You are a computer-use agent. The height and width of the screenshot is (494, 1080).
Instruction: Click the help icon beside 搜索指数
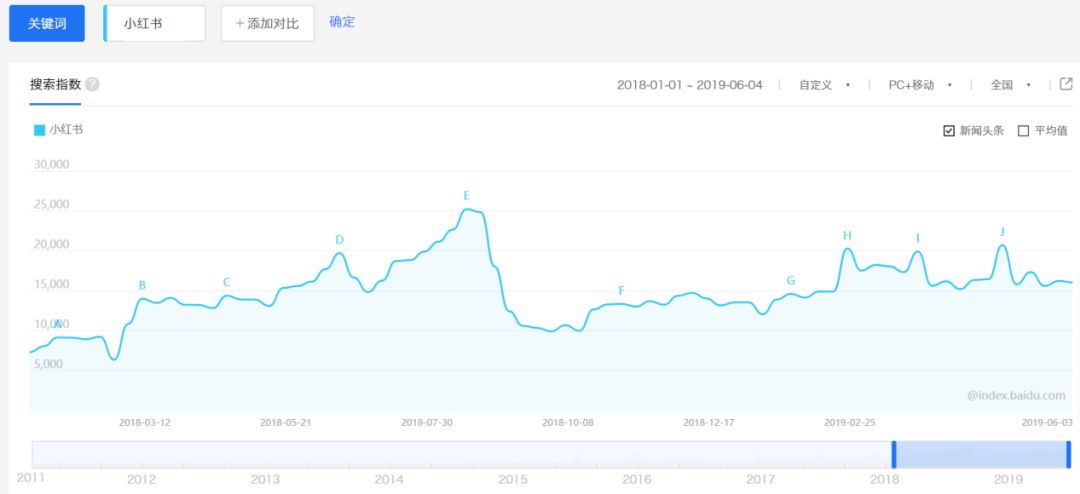(92, 85)
